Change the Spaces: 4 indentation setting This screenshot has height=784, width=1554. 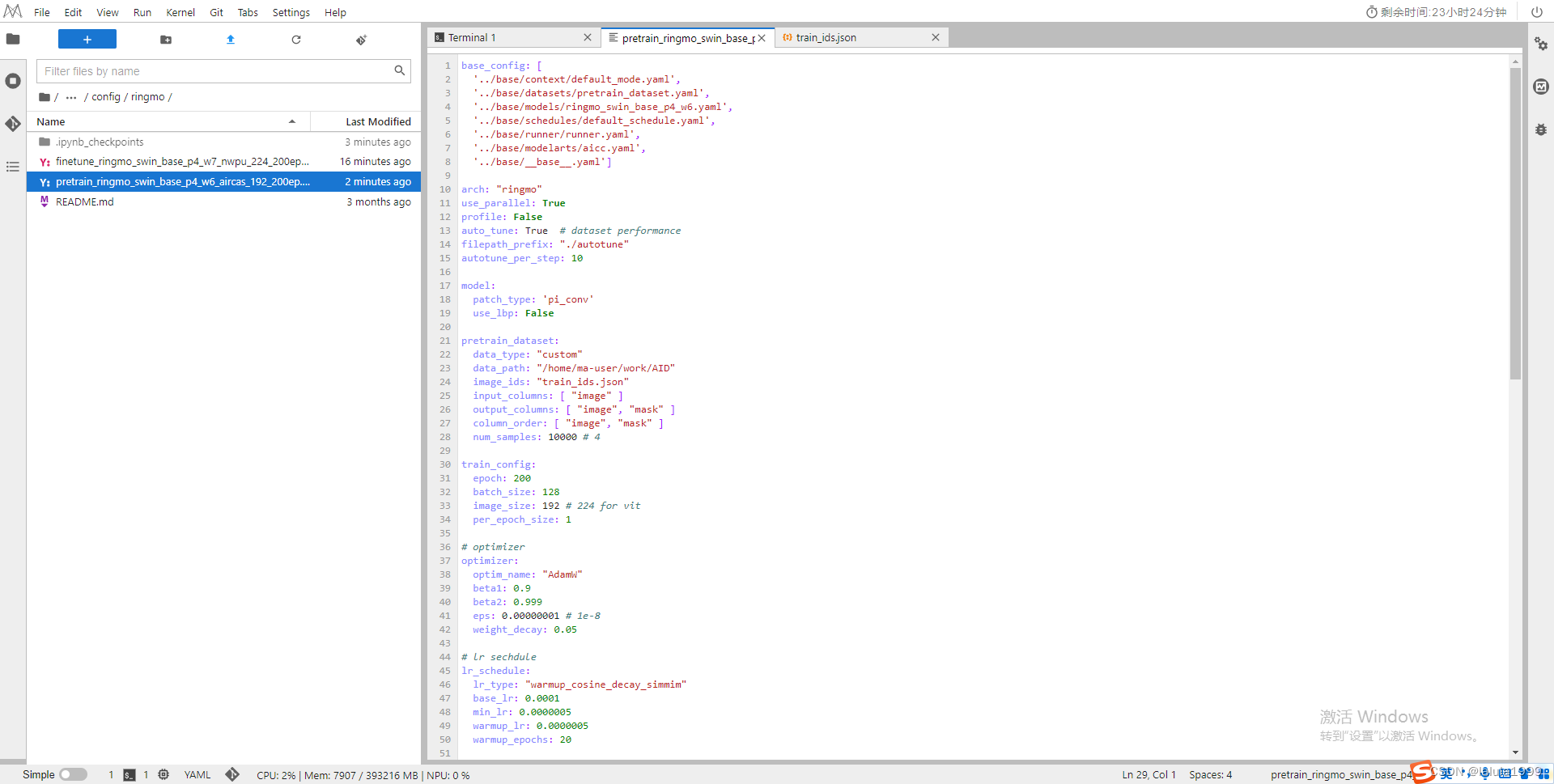1210,774
